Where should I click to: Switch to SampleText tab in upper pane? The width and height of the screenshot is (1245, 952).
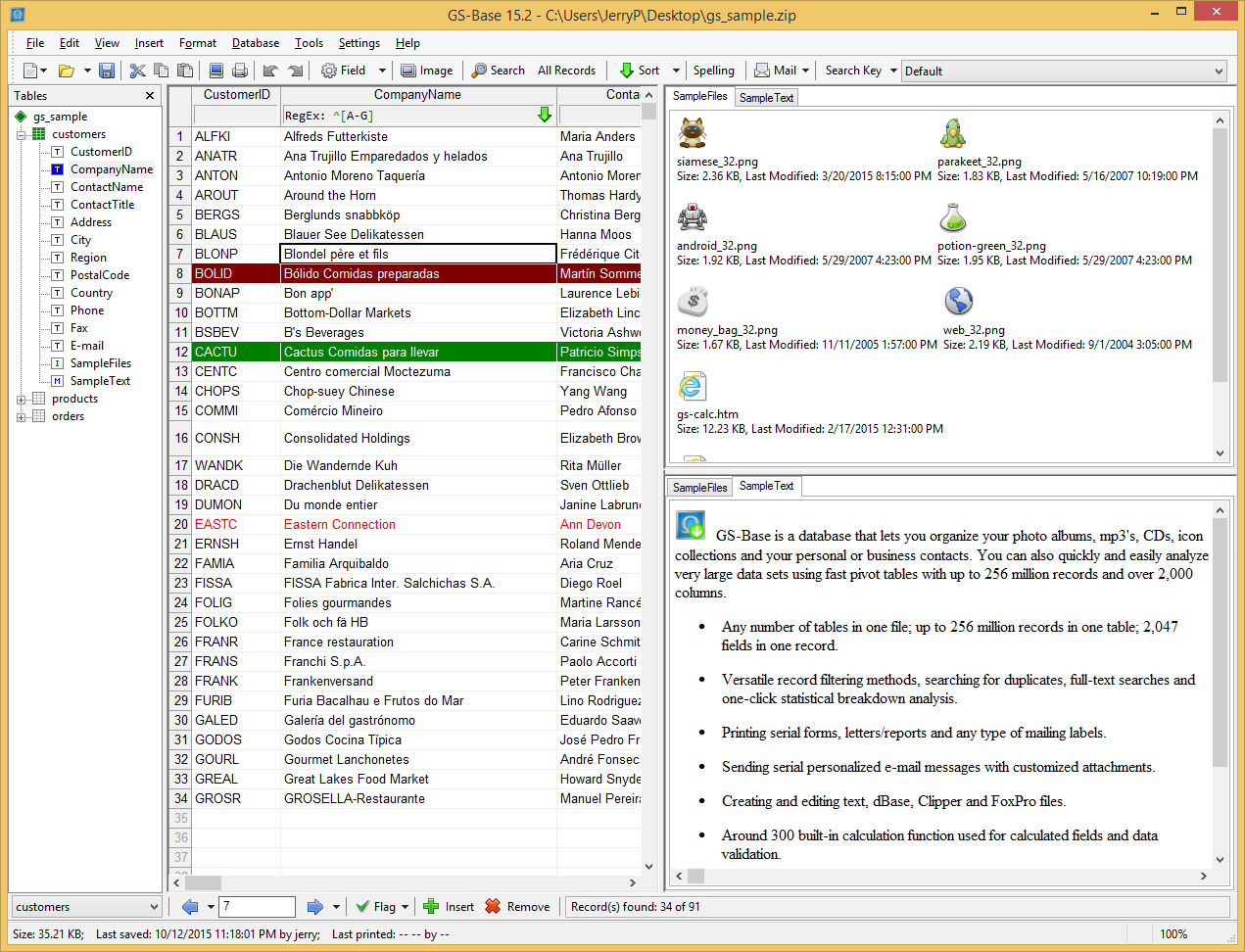click(x=766, y=97)
